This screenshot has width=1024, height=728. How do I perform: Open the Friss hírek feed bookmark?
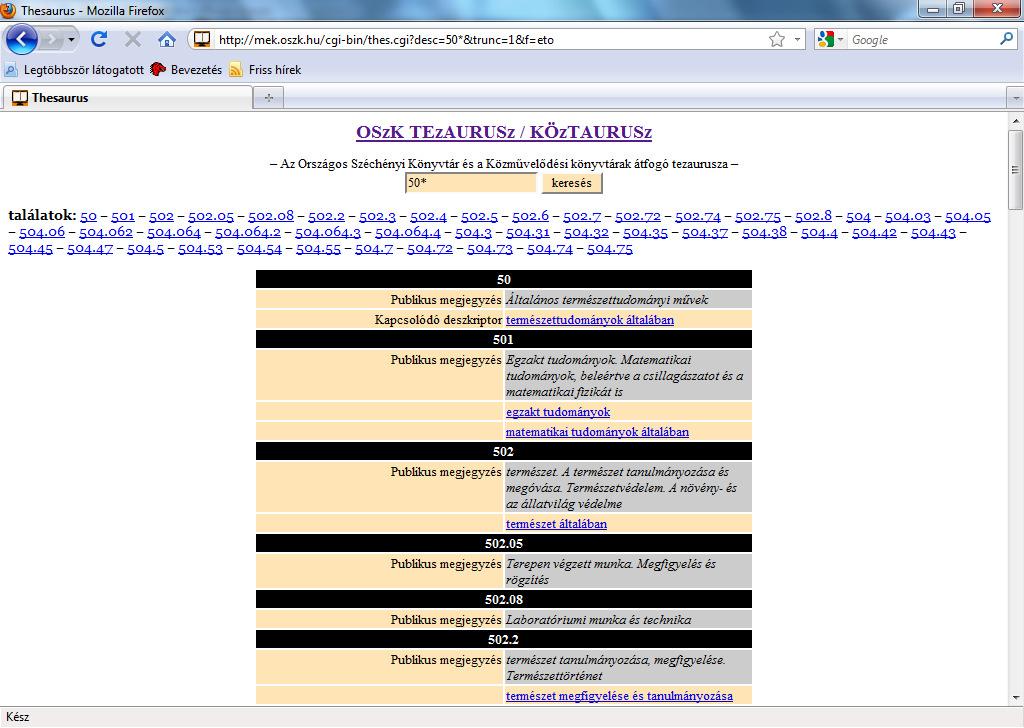[265, 70]
